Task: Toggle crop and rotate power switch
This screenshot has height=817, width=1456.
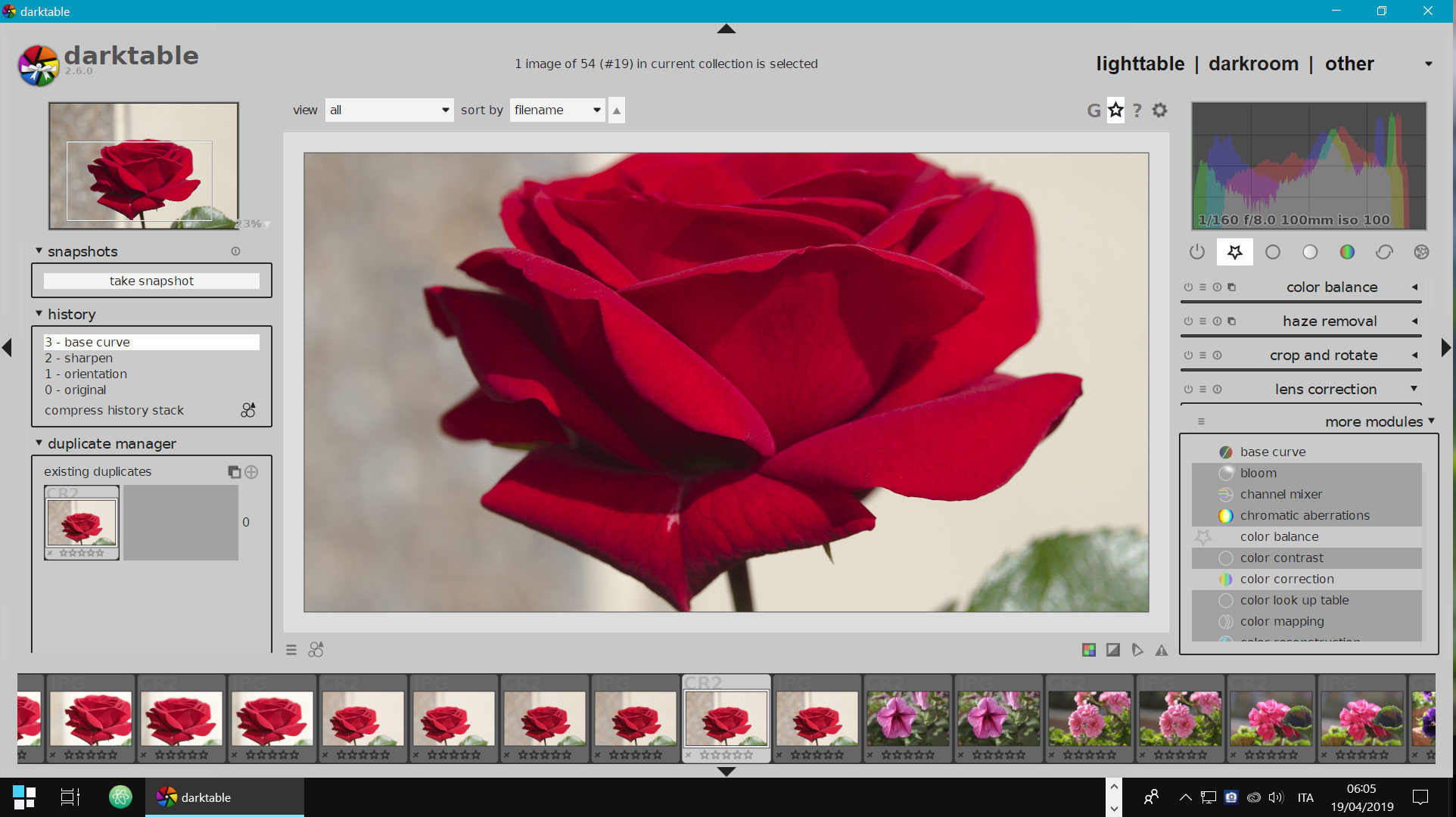Action: [x=1188, y=356]
